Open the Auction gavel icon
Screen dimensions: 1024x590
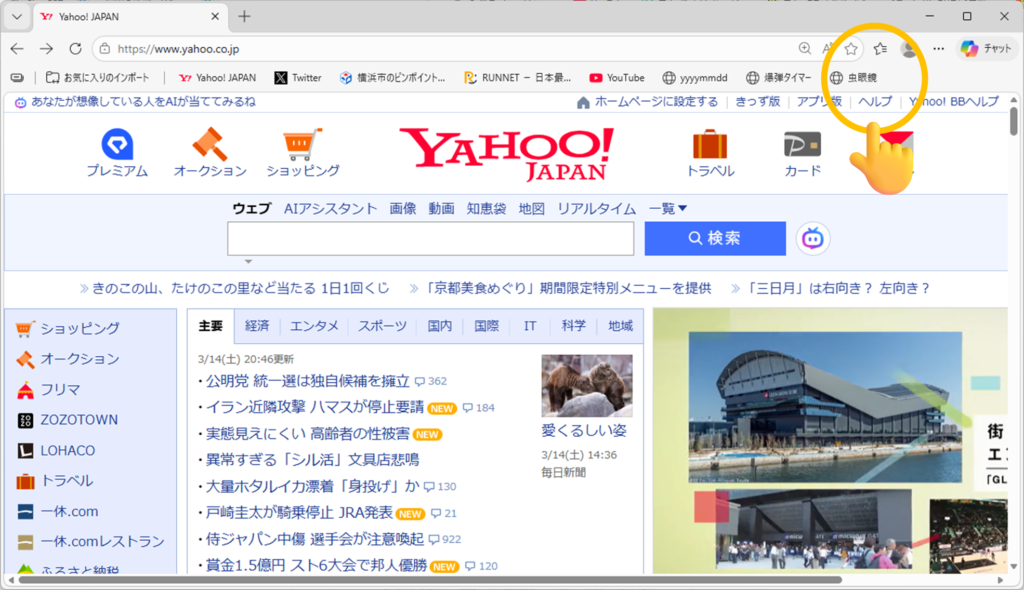click(x=210, y=145)
